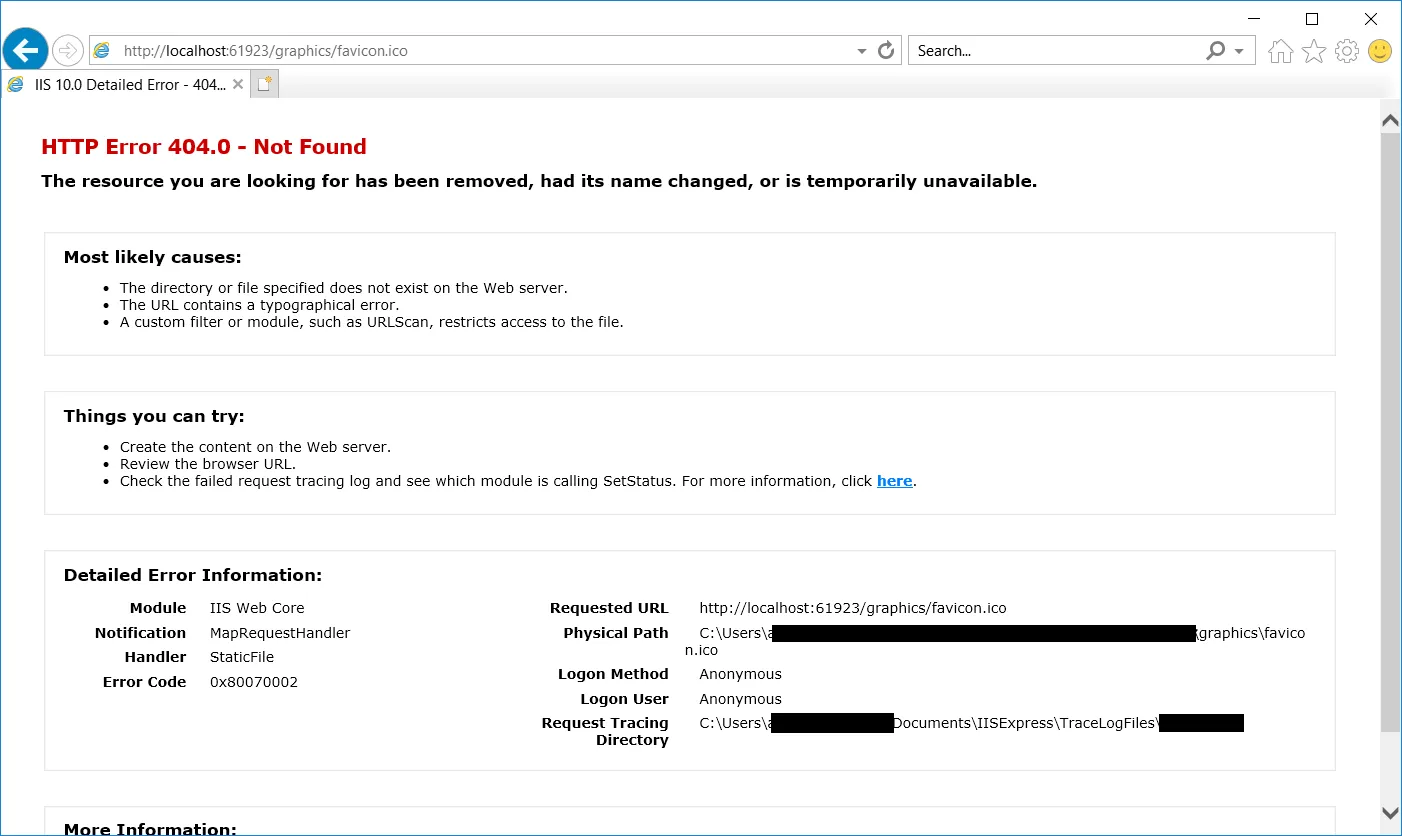This screenshot has height=836, width=1402.
Task: Open a new tab
Action: pos(264,85)
